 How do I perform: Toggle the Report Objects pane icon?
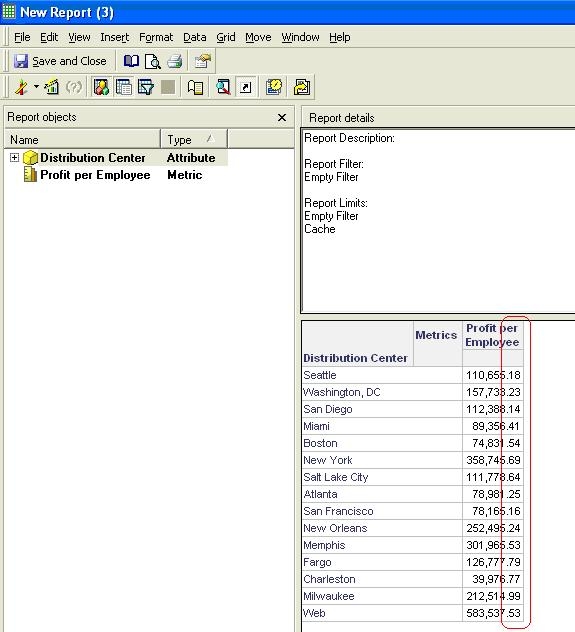pos(101,87)
